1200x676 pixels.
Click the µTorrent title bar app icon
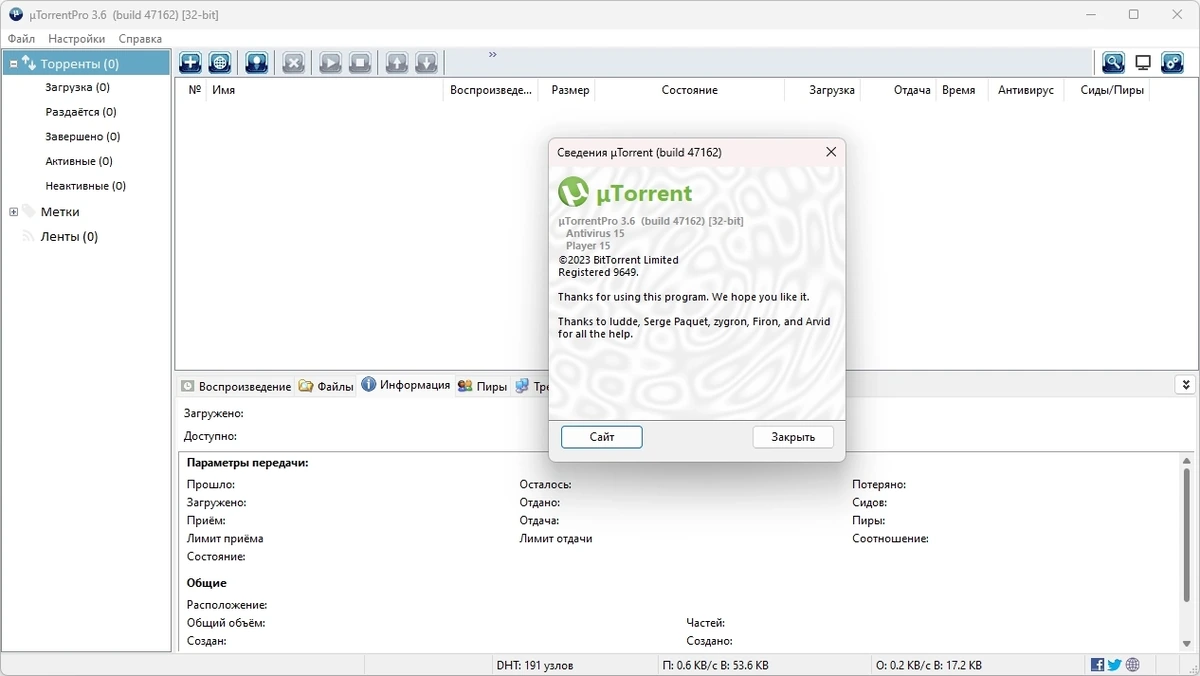click(x=15, y=14)
